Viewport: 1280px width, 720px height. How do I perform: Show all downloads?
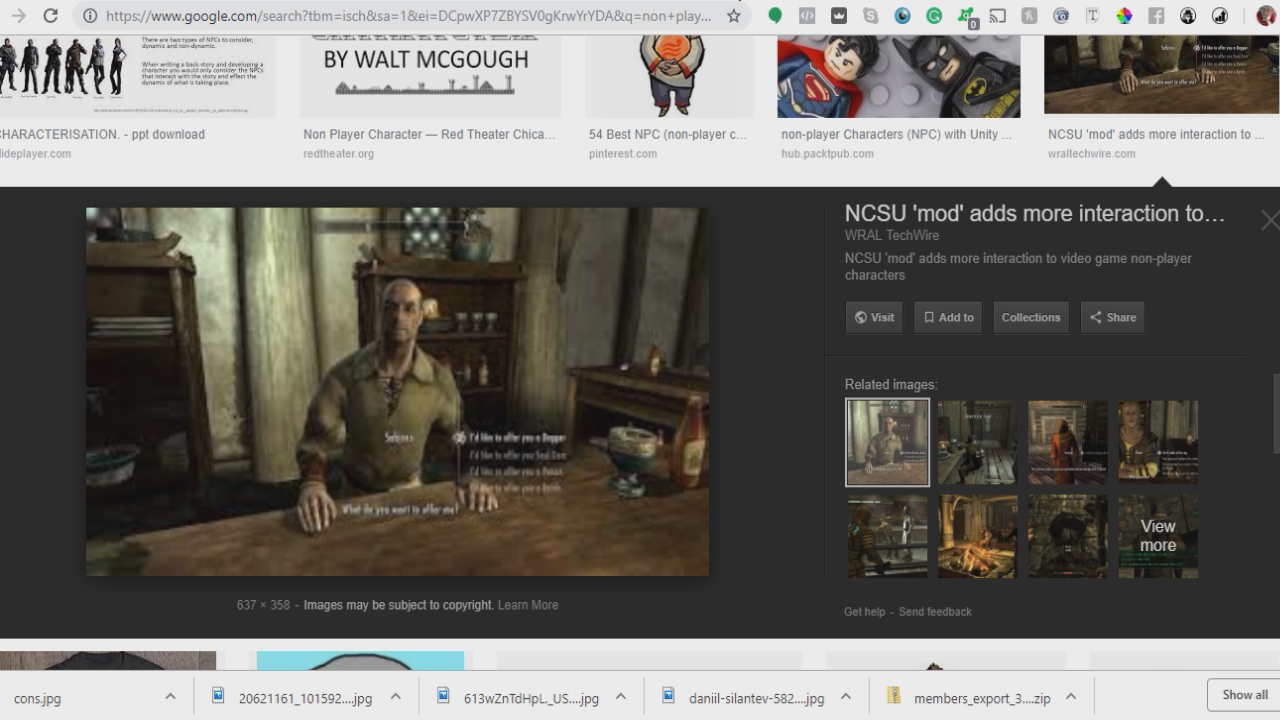tap(1244, 695)
